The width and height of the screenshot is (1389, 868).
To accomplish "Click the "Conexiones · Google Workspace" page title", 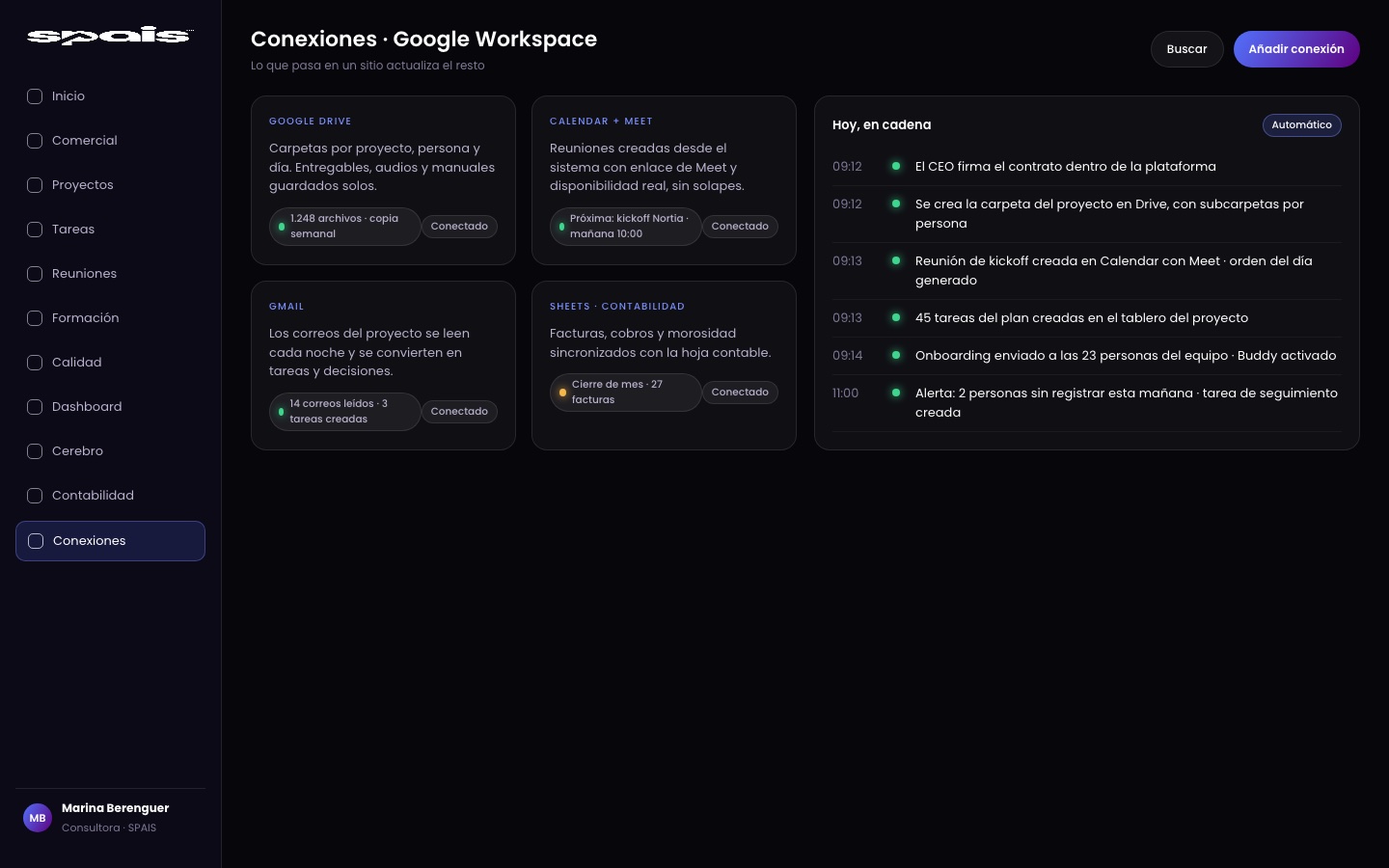I will pyautogui.click(x=423, y=40).
